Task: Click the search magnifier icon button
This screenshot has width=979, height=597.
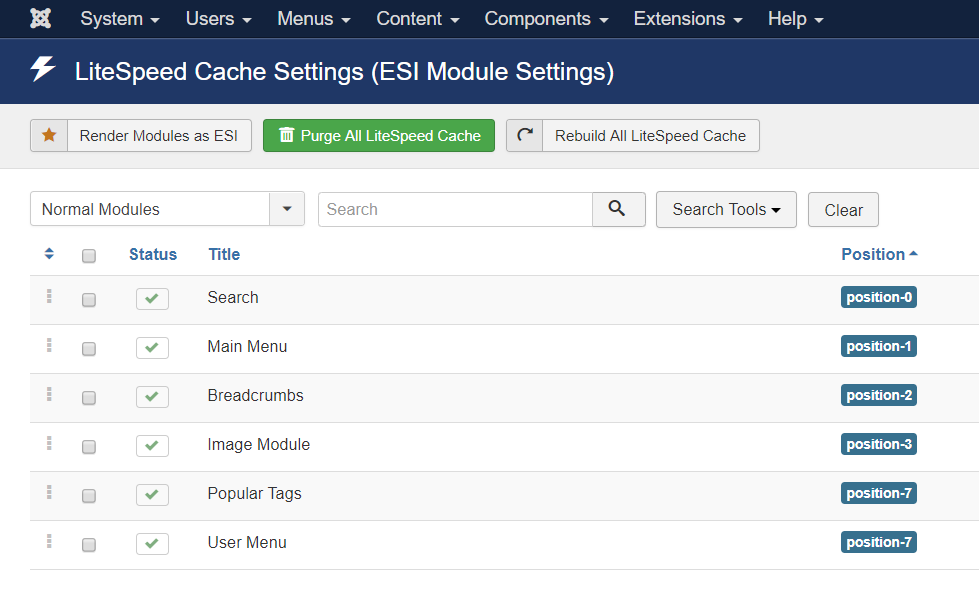Action: point(618,209)
